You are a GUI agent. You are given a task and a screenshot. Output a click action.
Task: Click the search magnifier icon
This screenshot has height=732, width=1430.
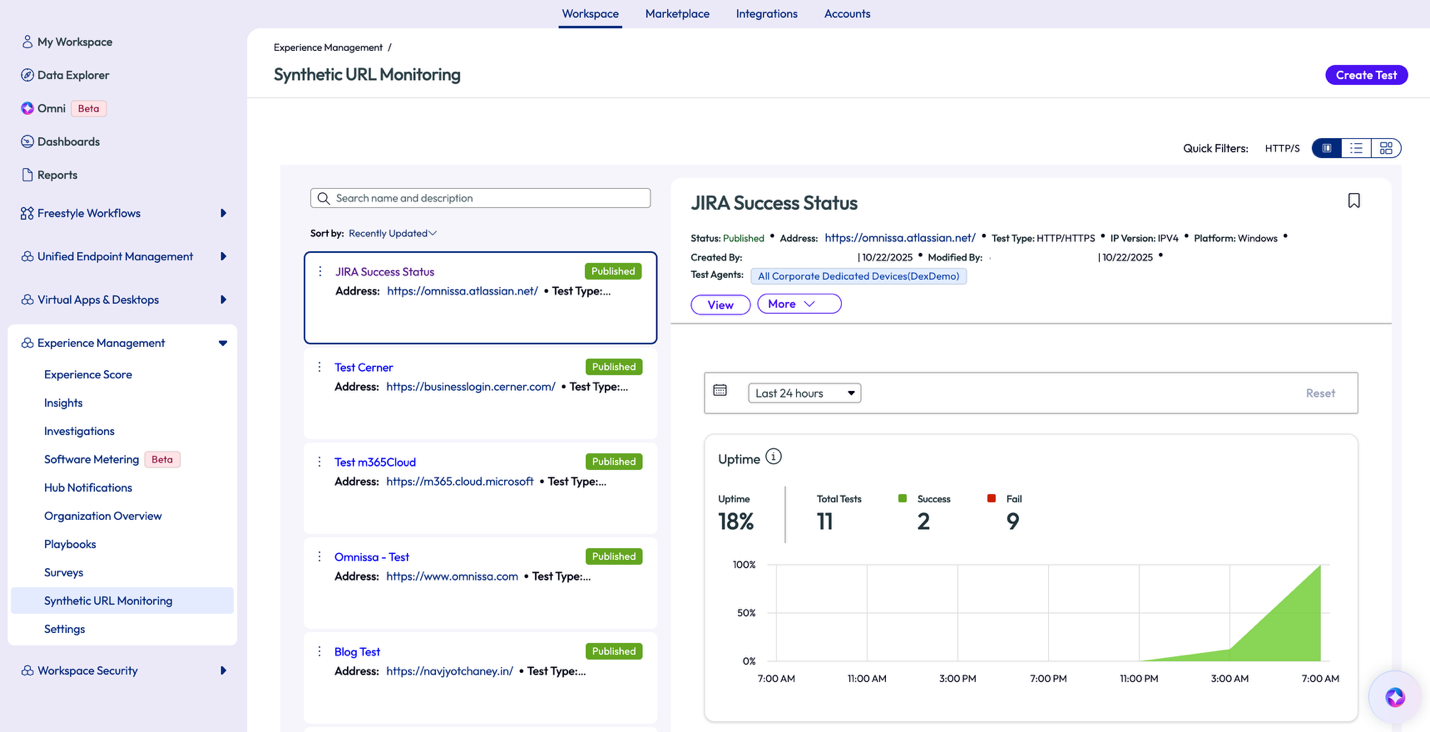323,199
